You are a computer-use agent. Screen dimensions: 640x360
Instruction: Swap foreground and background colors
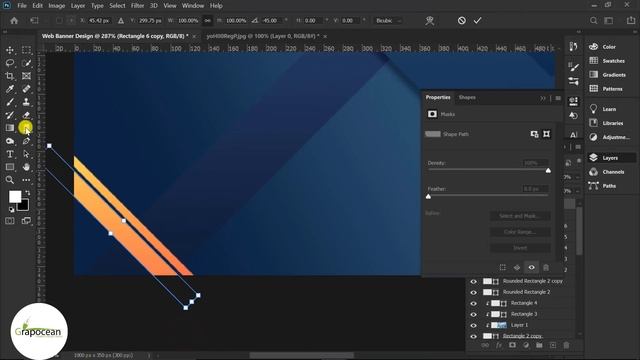tap(28, 192)
